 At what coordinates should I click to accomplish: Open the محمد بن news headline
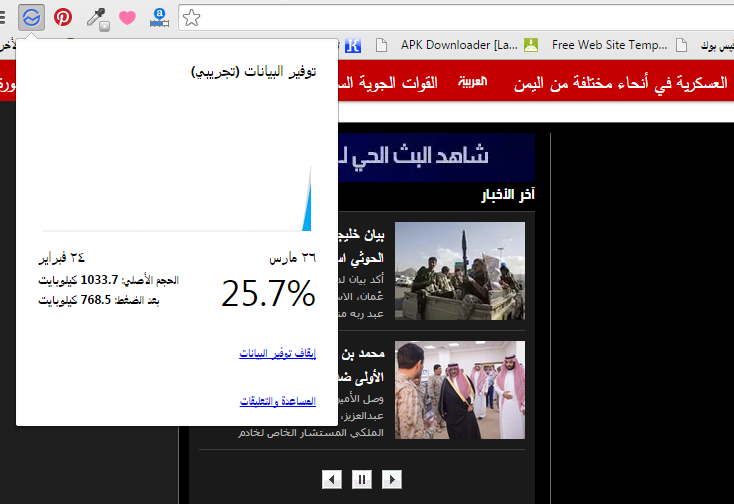tap(361, 365)
